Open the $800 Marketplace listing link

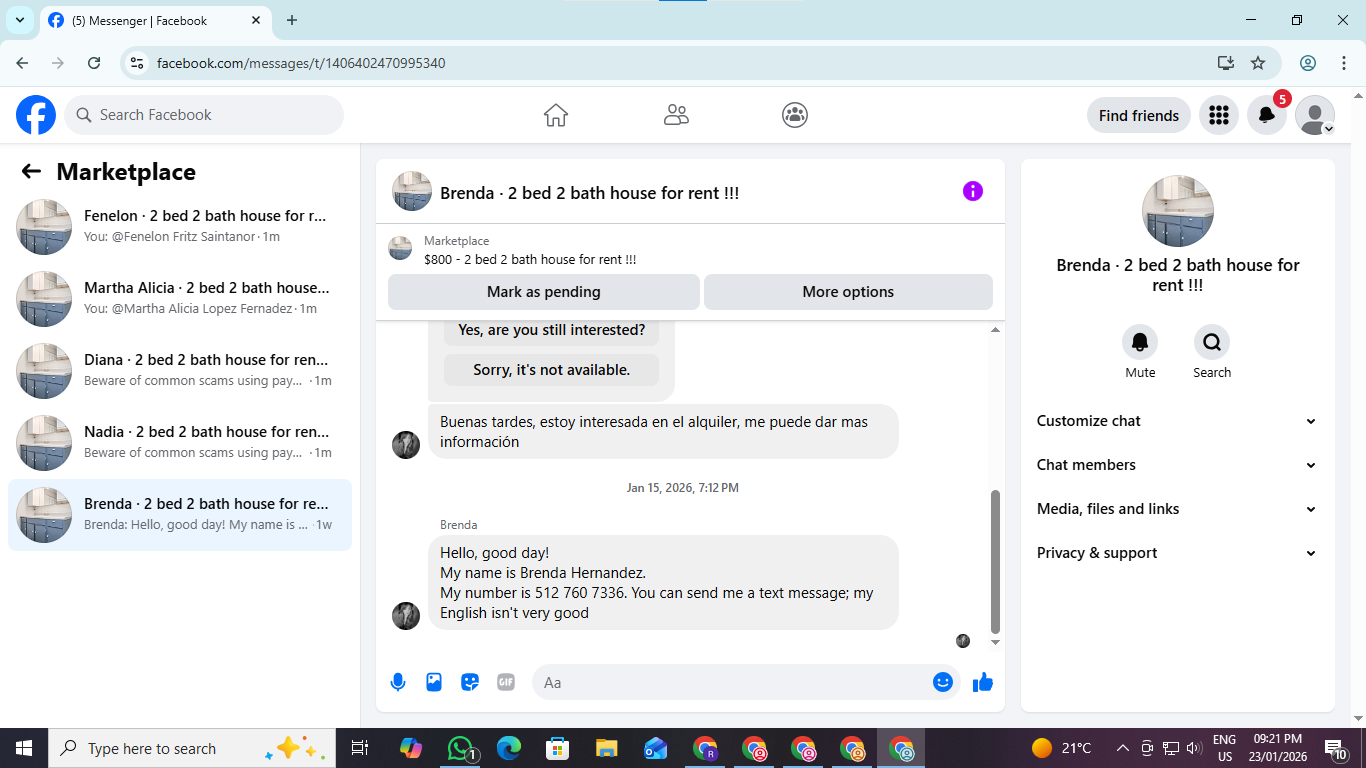pos(530,259)
